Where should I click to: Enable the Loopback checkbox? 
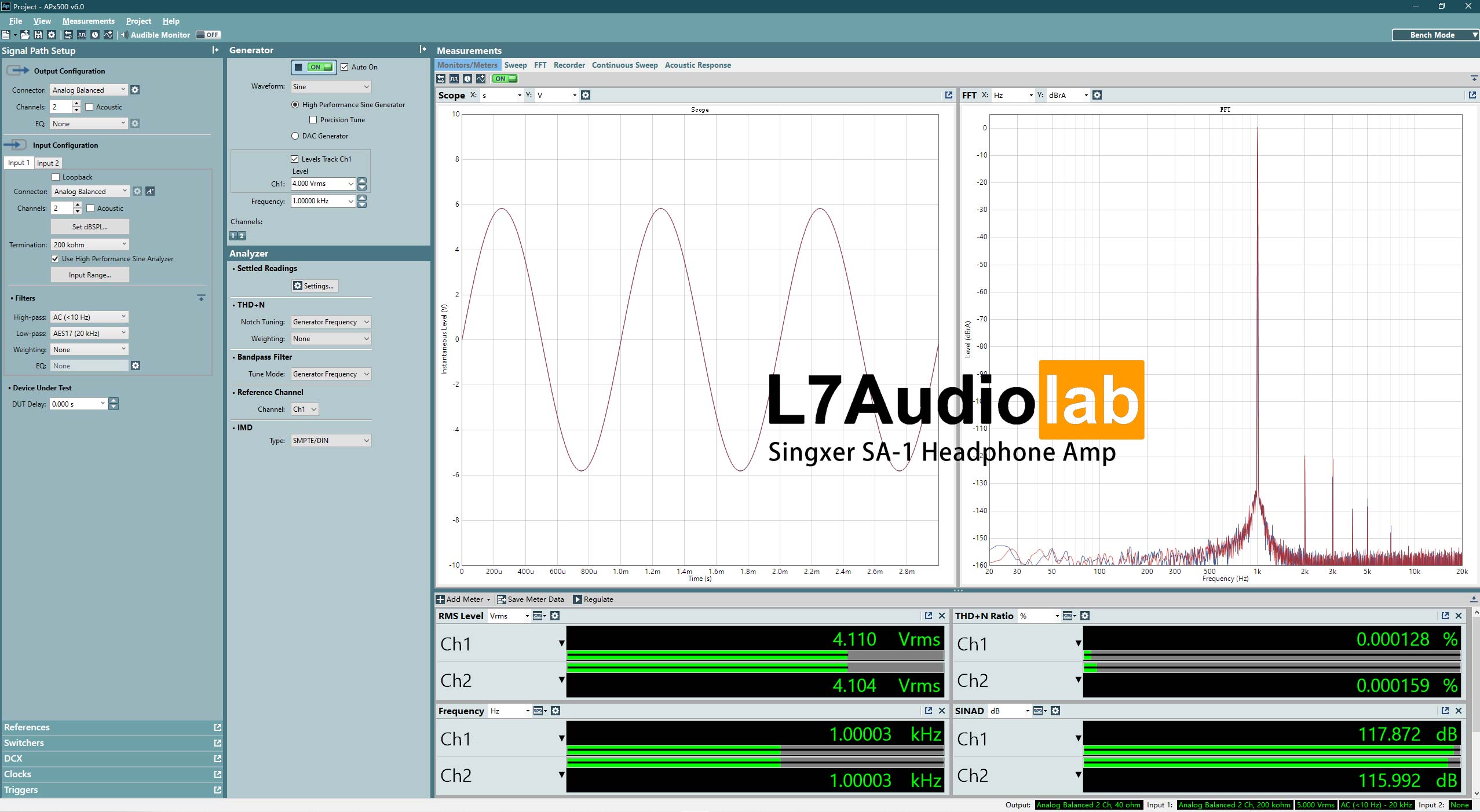point(56,177)
